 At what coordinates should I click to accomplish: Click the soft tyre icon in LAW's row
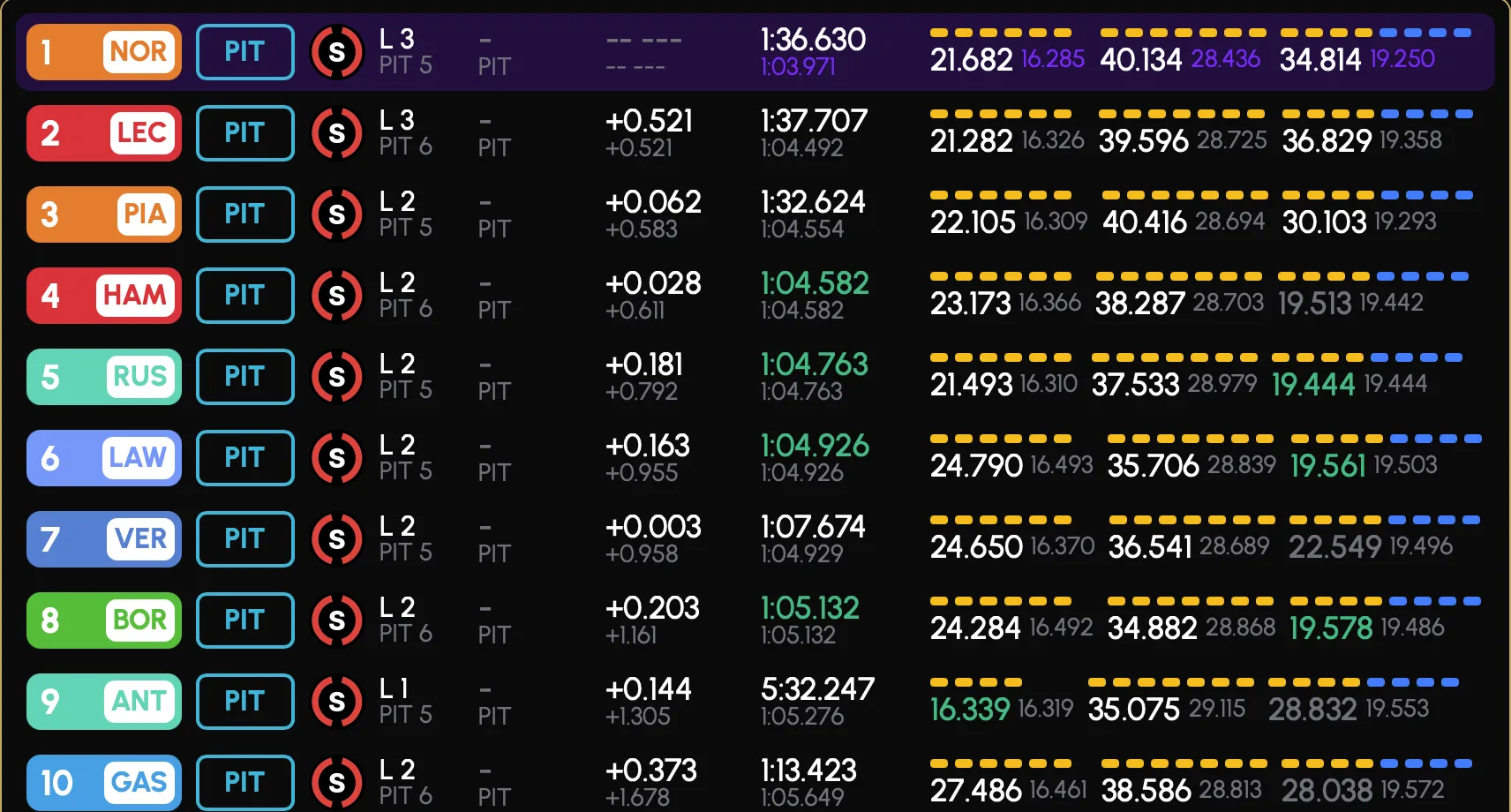pos(336,458)
